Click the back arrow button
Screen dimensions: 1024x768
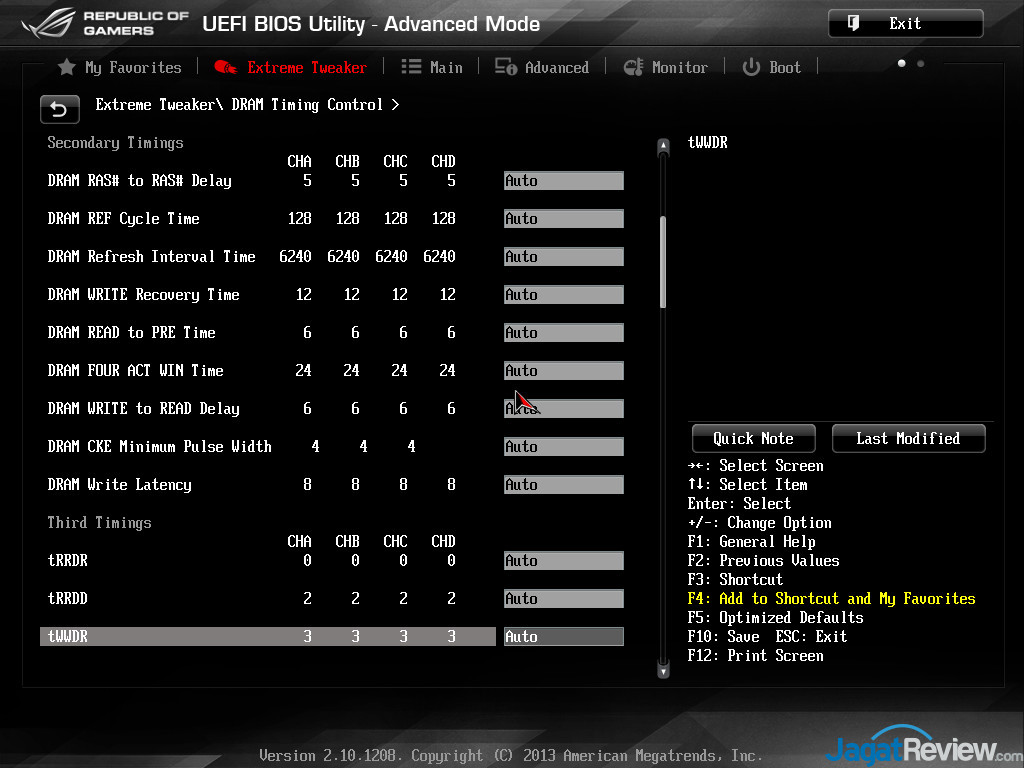point(59,109)
